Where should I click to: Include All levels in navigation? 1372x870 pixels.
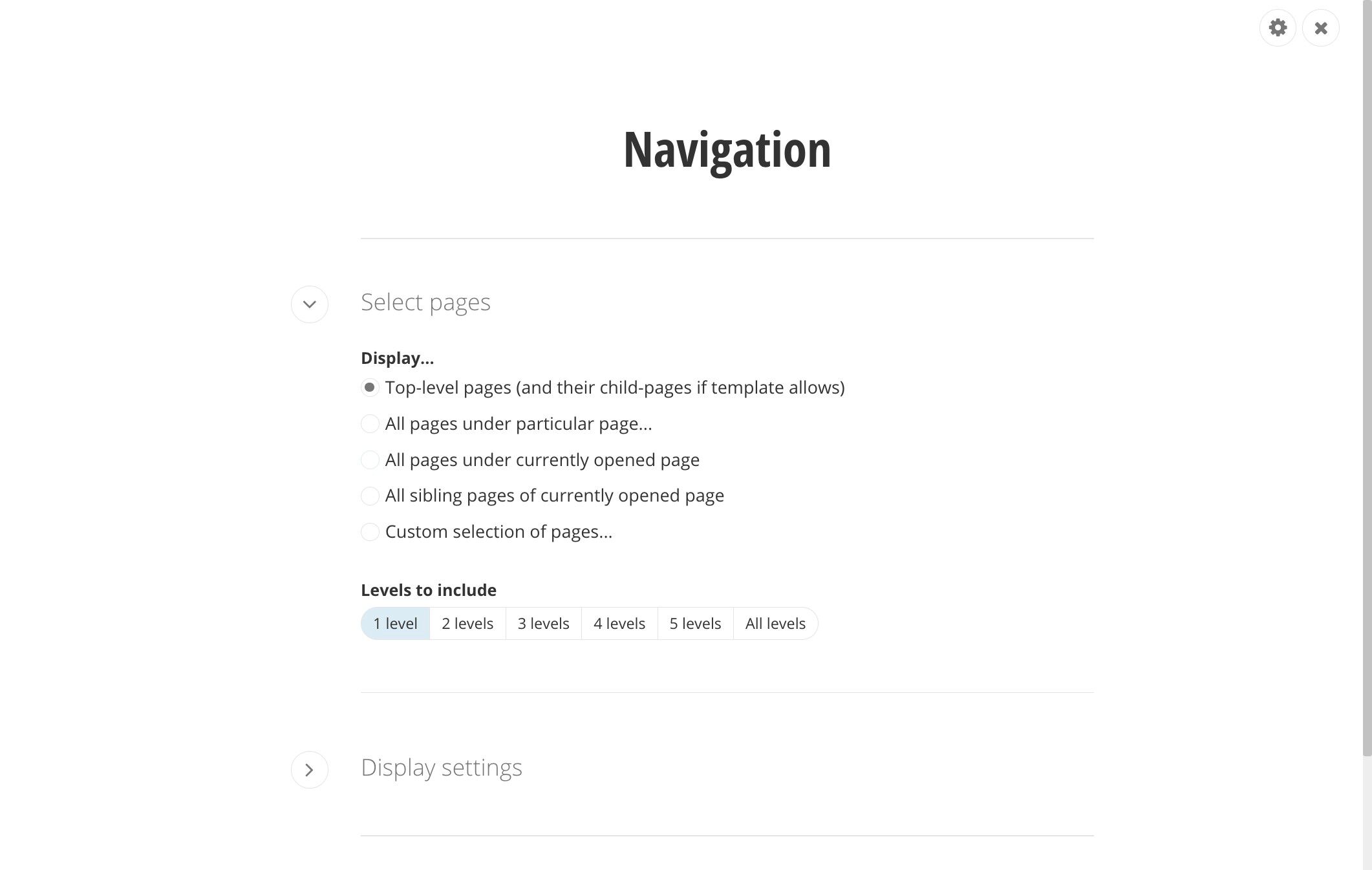pos(775,624)
